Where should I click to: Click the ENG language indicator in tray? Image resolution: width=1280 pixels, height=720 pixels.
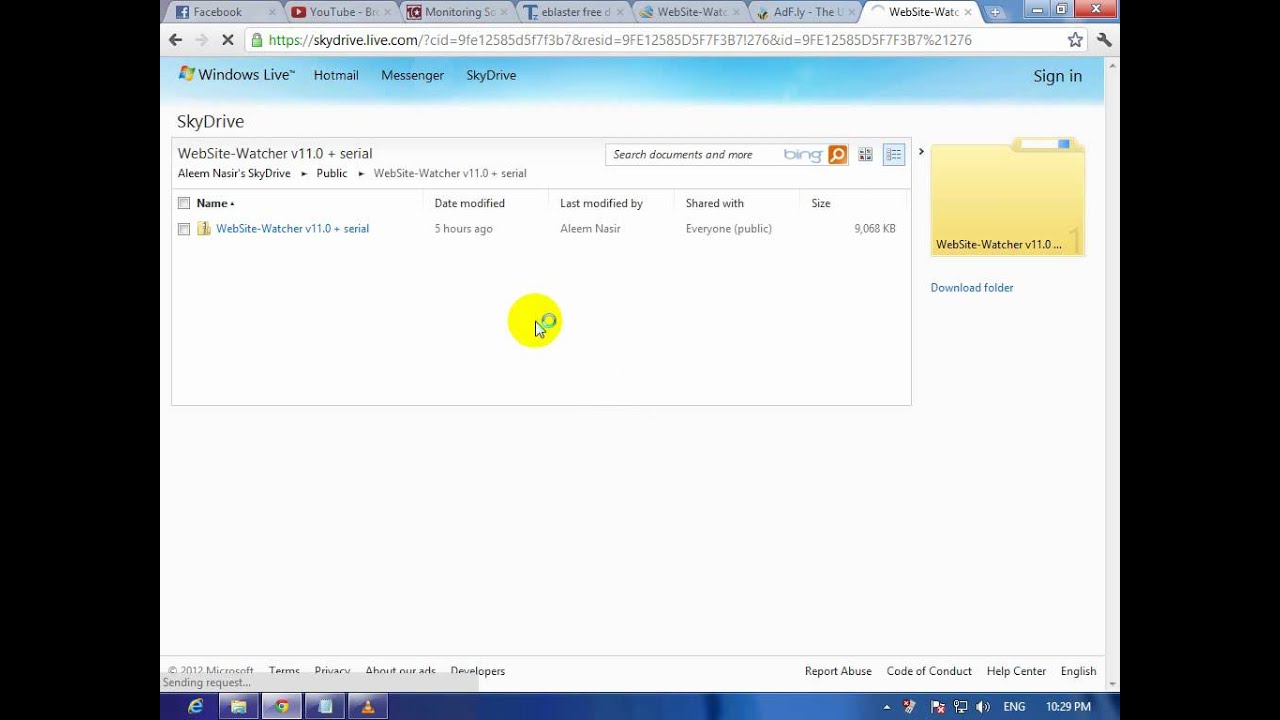(1014, 707)
